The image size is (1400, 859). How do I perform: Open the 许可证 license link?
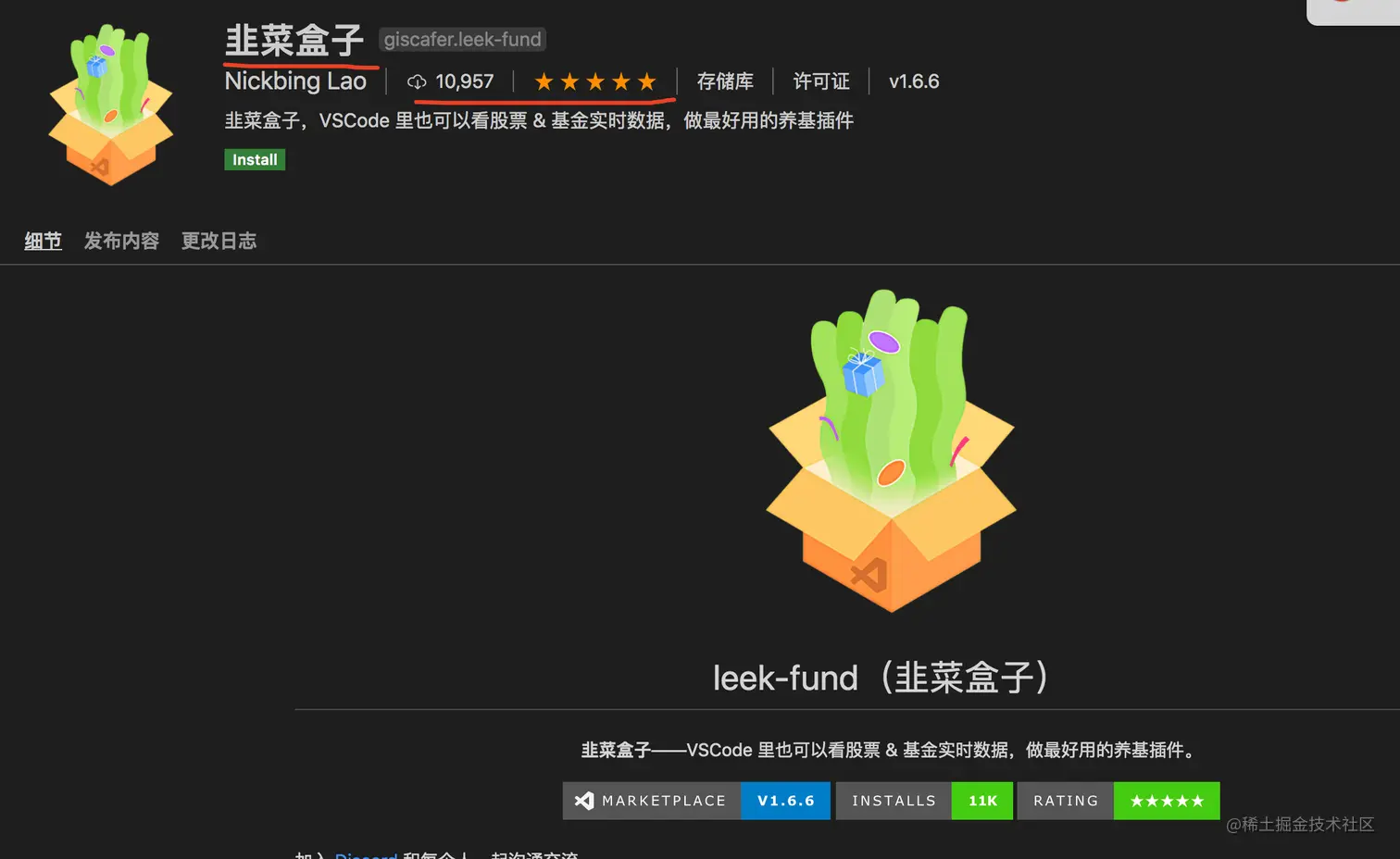[x=821, y=81]
